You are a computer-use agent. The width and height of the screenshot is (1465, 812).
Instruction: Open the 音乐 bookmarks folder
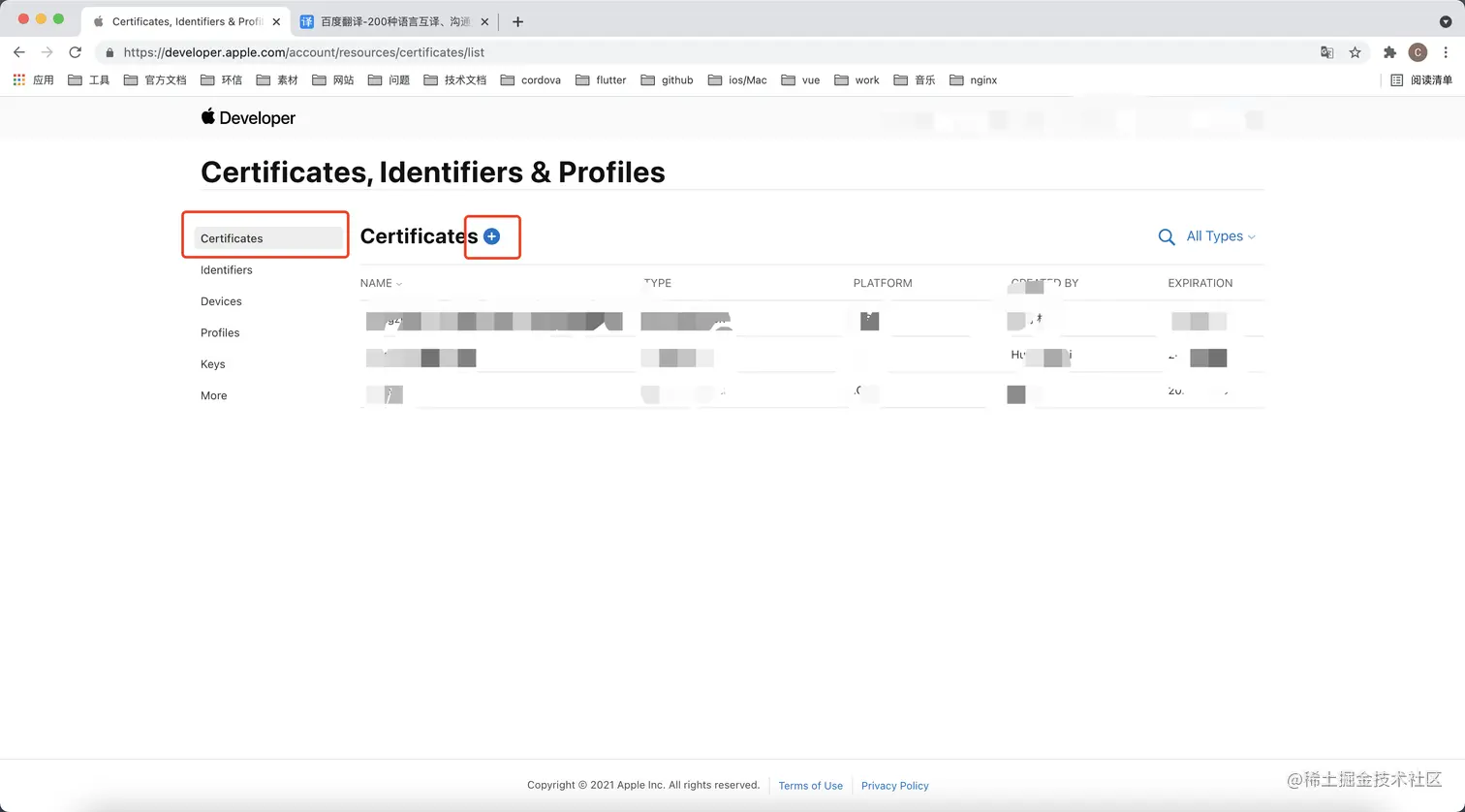tap(915, 80)
